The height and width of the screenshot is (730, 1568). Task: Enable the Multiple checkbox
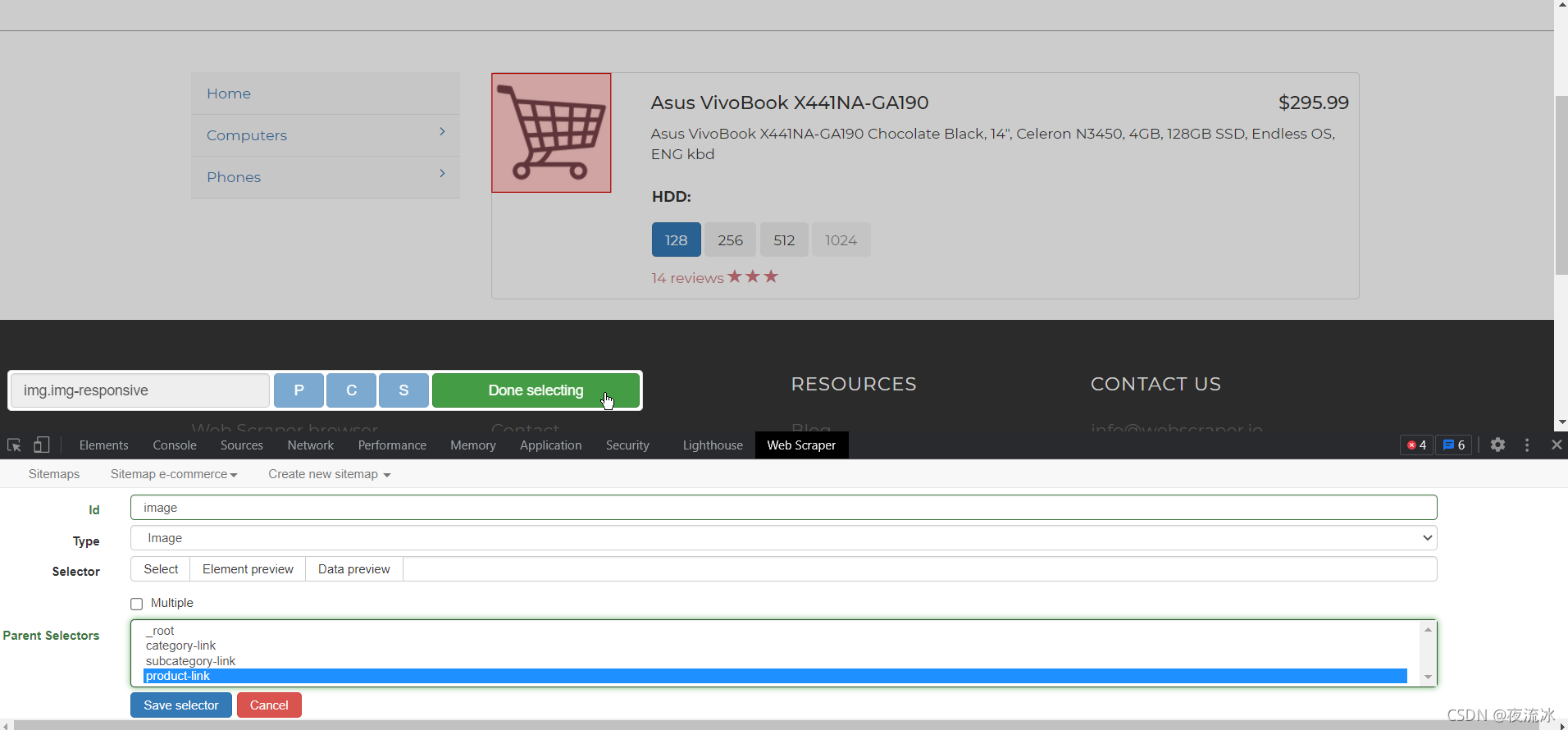tap(137, 604)
